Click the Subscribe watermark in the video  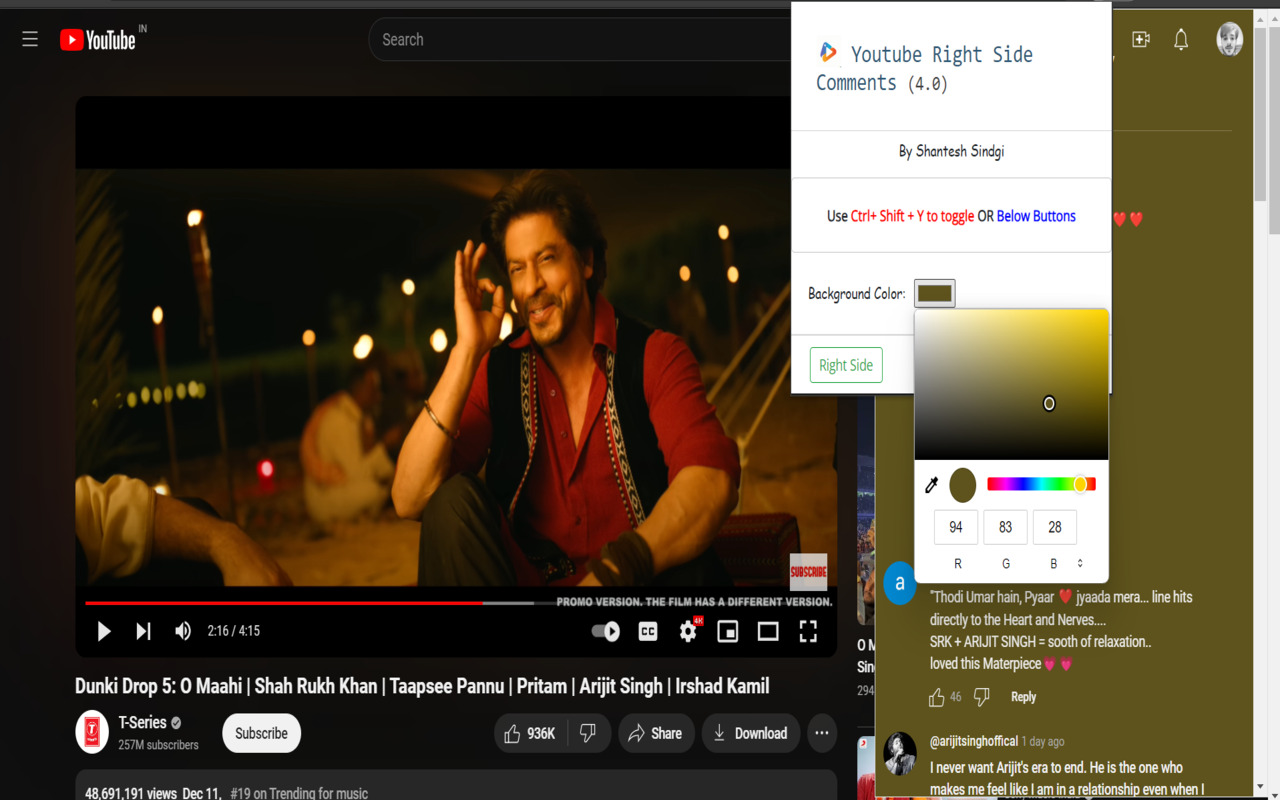808,572
